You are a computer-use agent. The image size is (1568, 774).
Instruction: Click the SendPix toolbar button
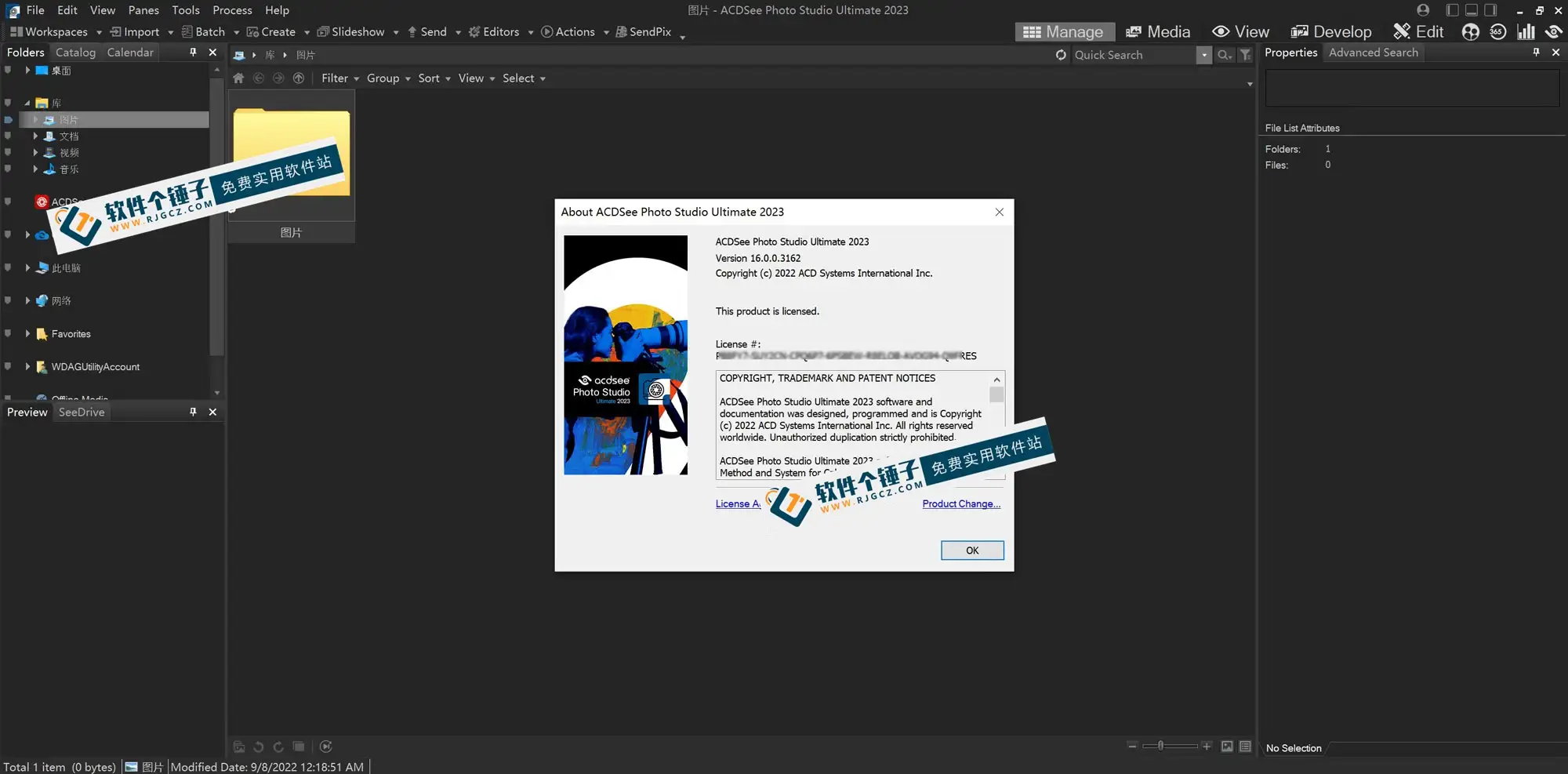click(644, 31)
